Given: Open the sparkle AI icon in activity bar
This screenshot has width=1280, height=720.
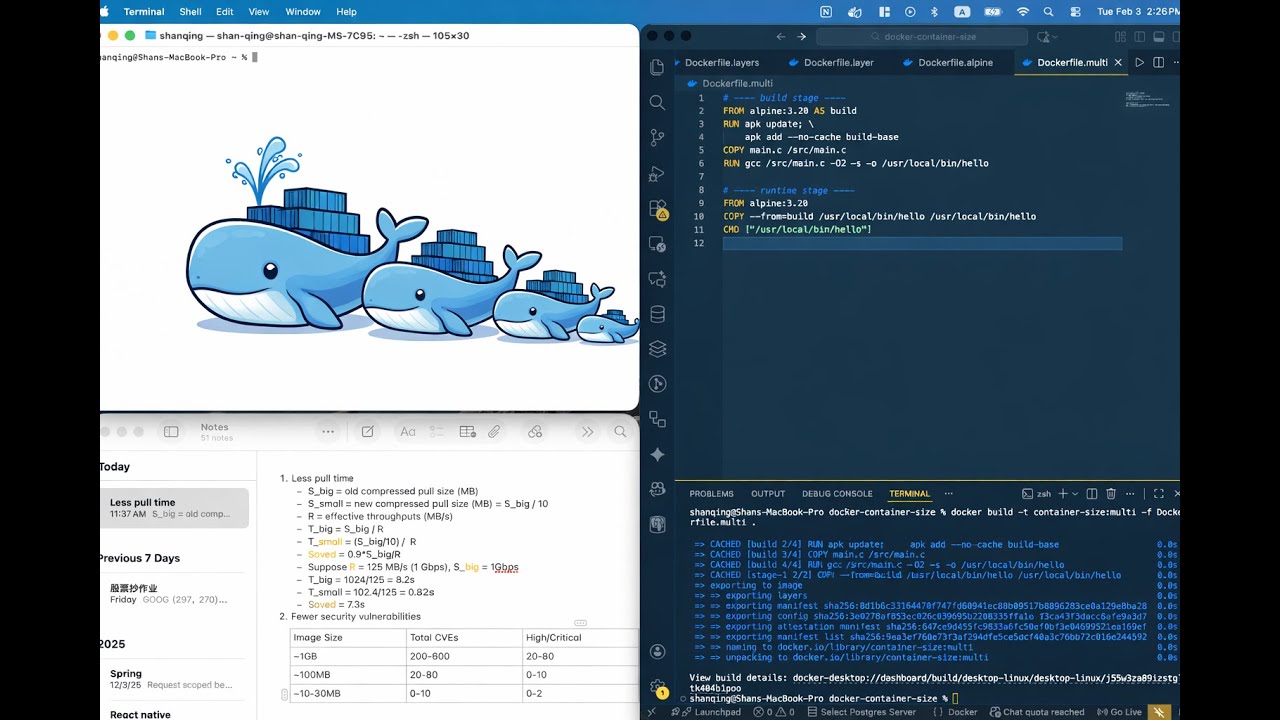Looking at the screenshot, I should point(657,454).
